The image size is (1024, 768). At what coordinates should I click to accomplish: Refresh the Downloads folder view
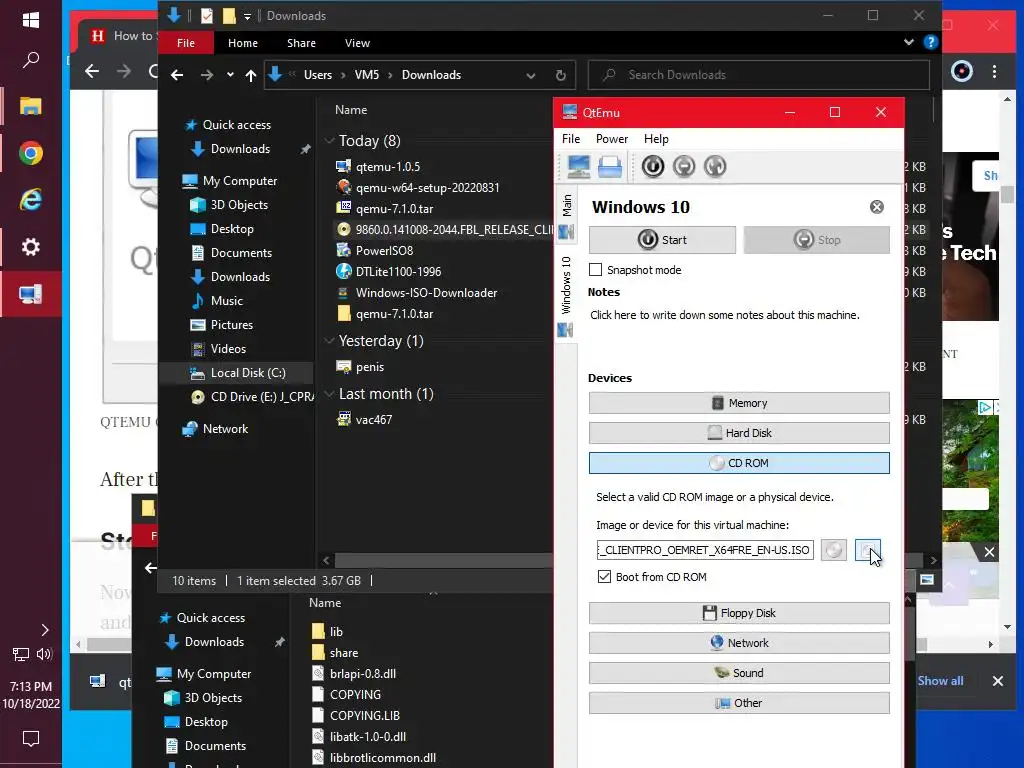[560, 75]
